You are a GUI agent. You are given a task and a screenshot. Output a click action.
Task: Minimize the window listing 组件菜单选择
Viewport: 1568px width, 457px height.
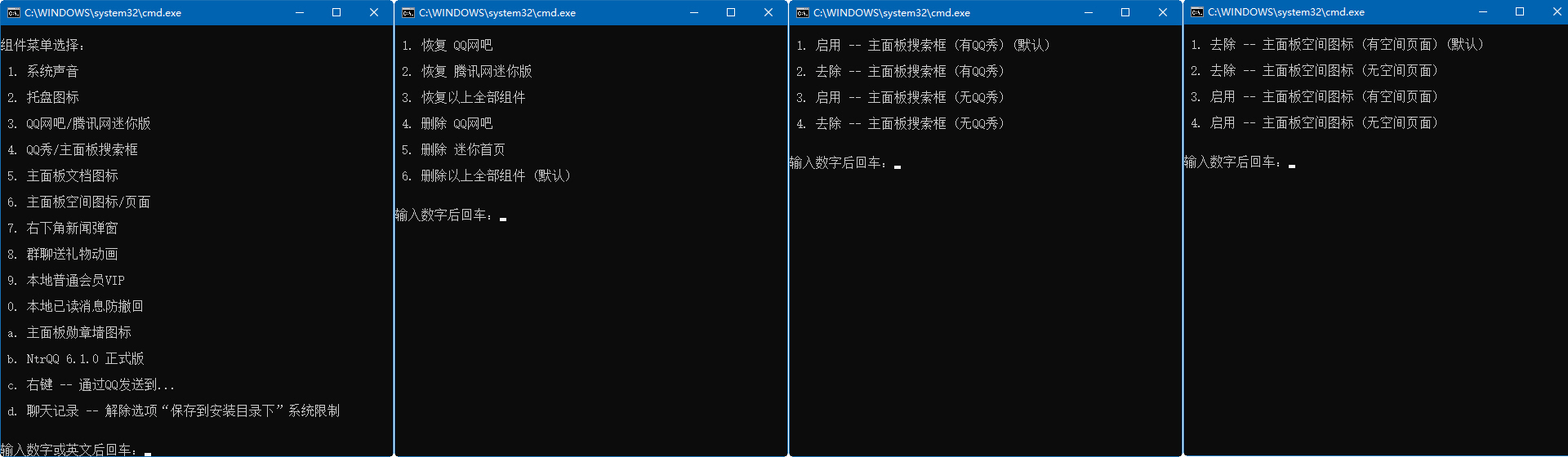pos(300,13)
